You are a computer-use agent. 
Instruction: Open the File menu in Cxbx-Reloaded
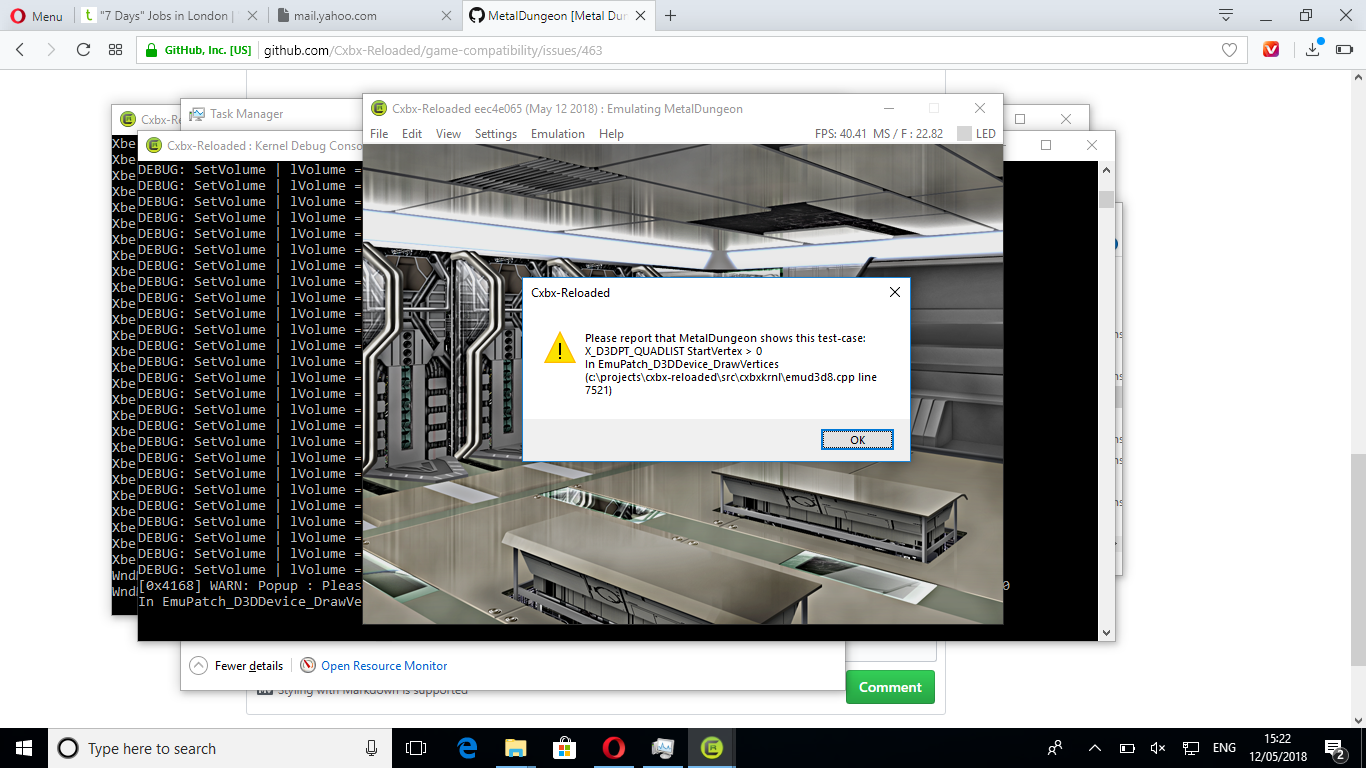(379, 134)
